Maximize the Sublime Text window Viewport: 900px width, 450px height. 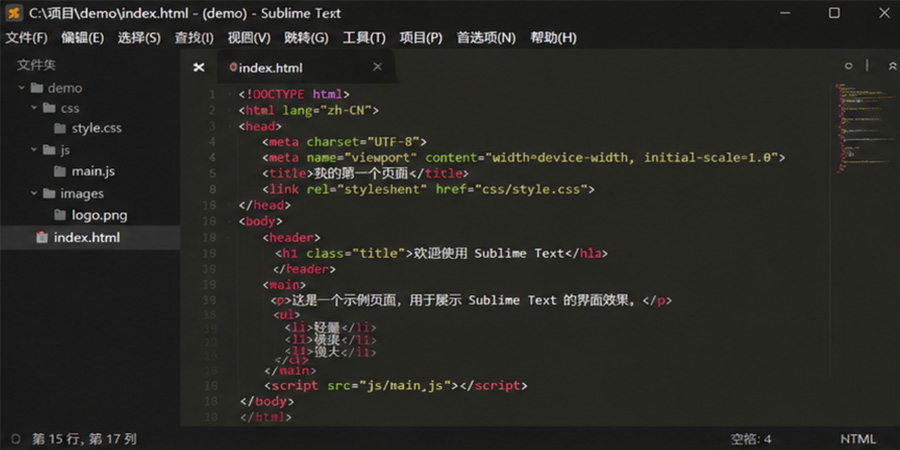click(x=834, y=13)
